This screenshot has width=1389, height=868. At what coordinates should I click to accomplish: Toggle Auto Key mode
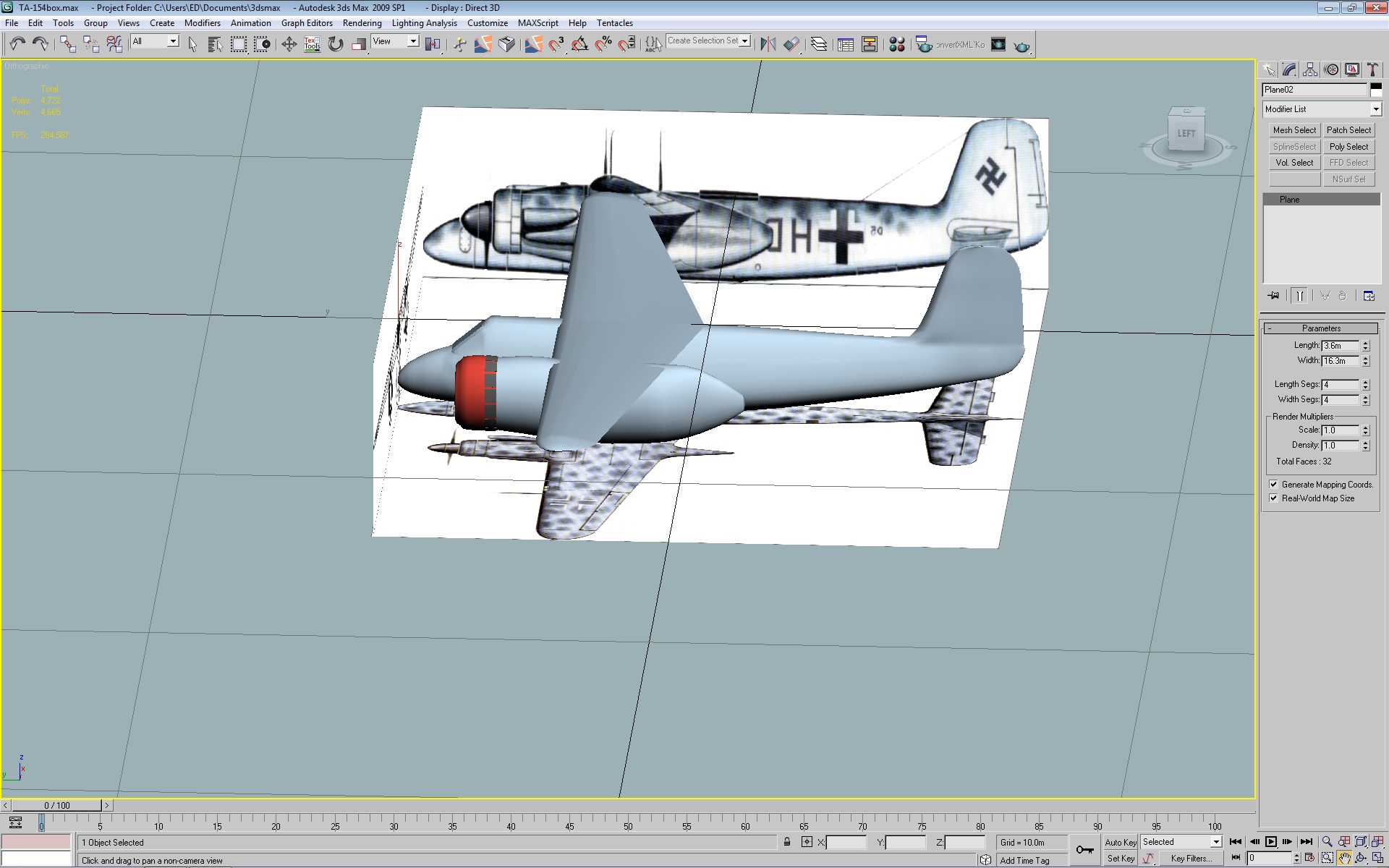pos(1121,842)
